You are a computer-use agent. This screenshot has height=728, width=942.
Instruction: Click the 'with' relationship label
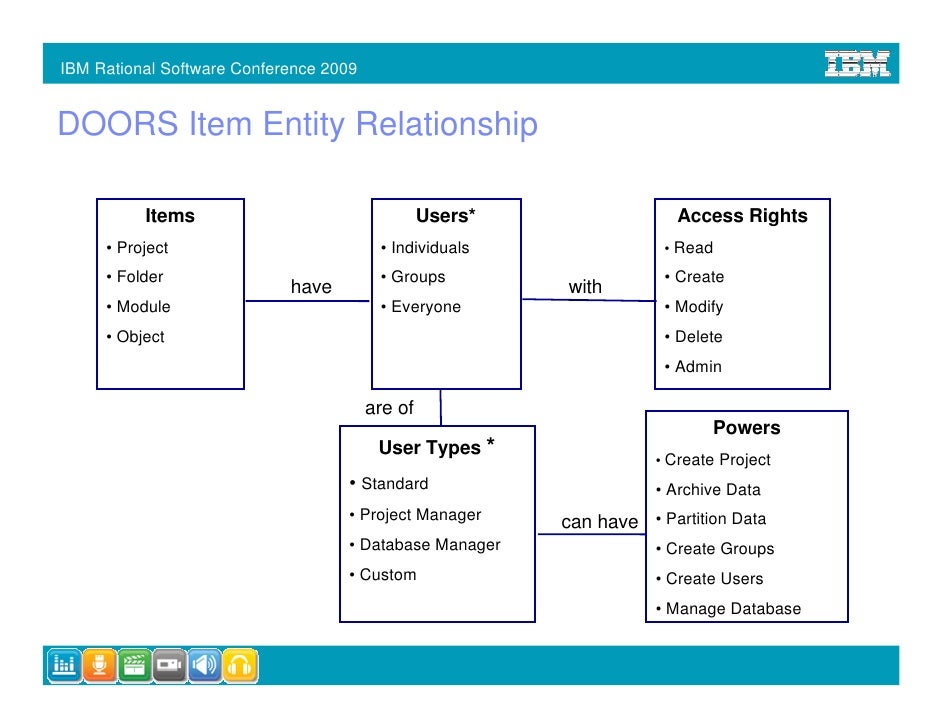[585, 287]
